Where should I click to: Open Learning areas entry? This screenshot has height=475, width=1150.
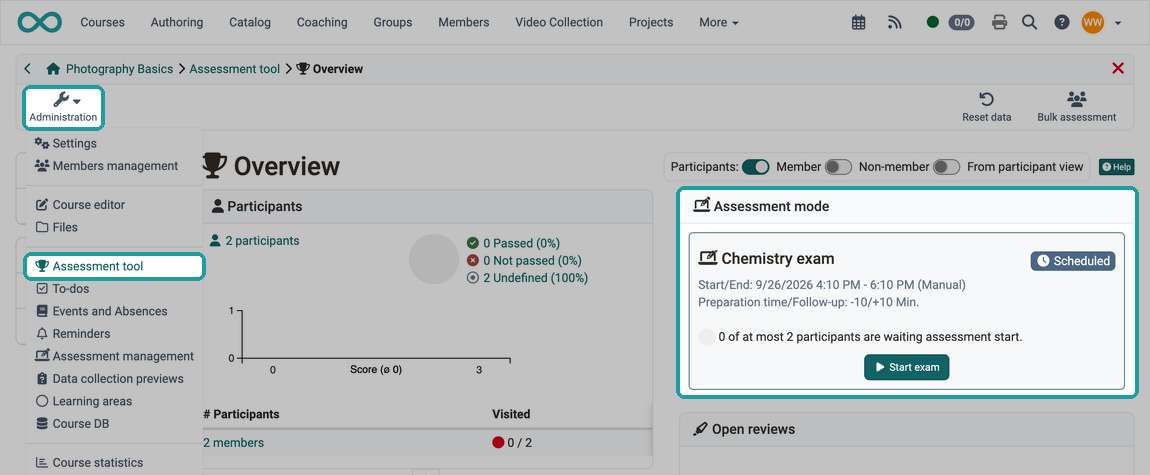(84, 401)
